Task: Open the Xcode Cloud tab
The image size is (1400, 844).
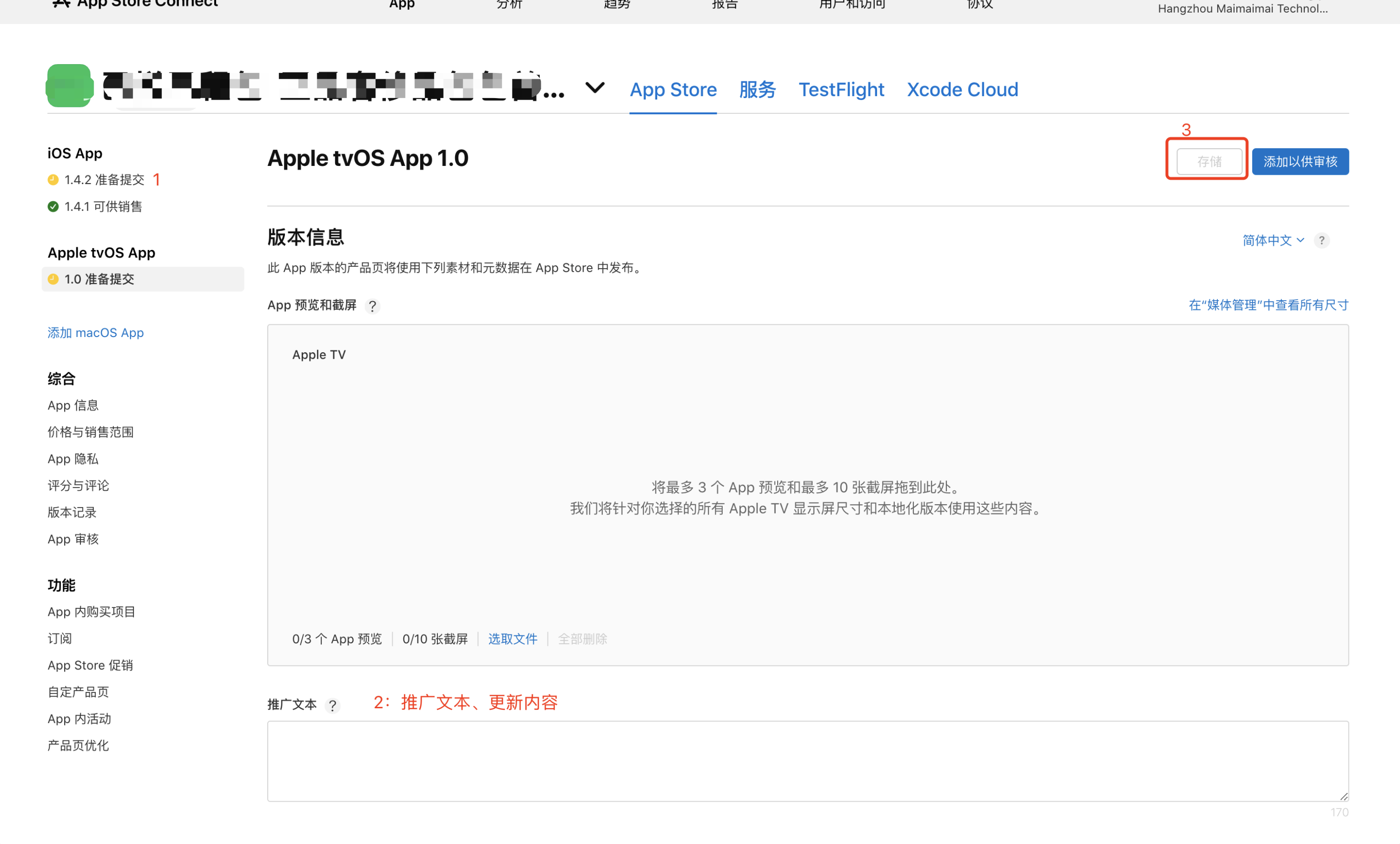Action: [x=962, y=90]
